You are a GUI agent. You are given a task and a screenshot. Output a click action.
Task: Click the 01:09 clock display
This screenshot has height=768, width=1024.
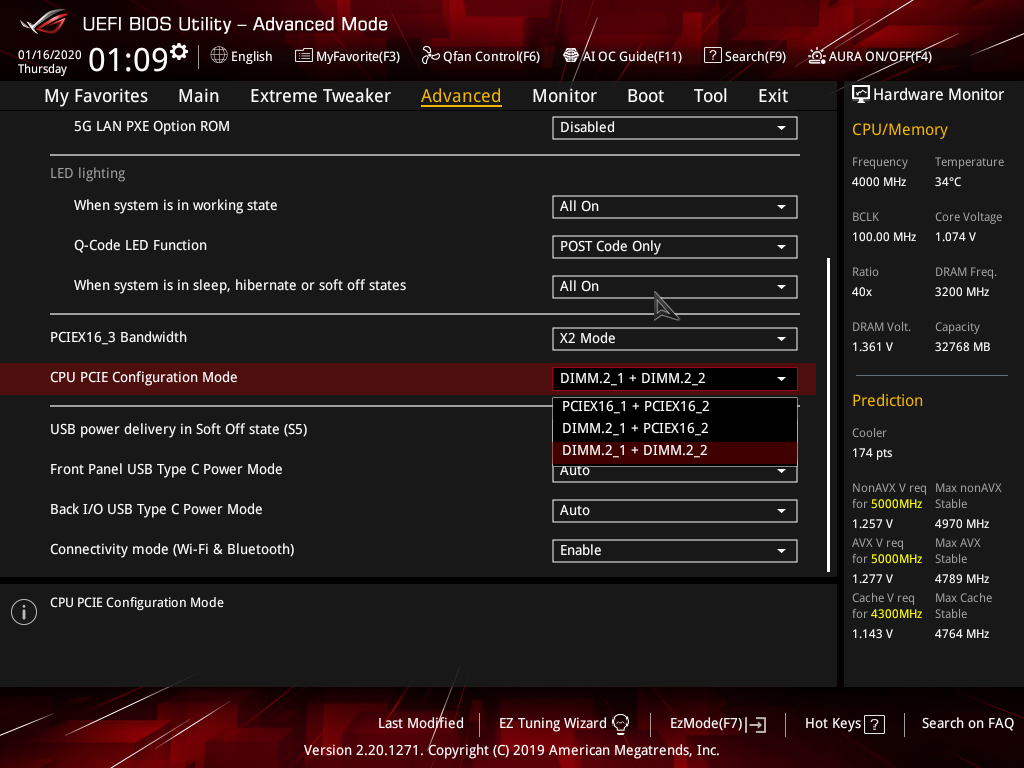(129, 59)
